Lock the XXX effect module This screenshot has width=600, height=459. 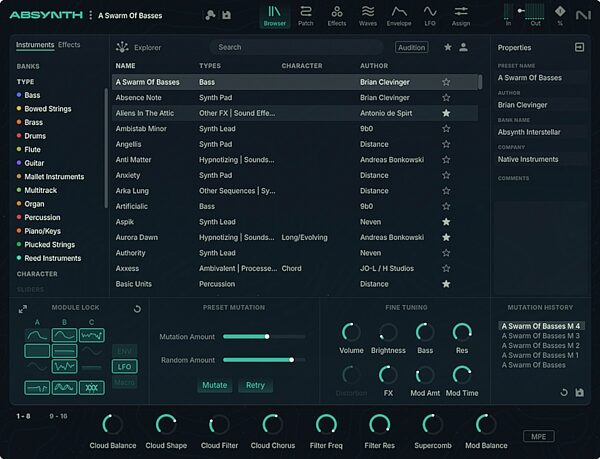(91, 387)
